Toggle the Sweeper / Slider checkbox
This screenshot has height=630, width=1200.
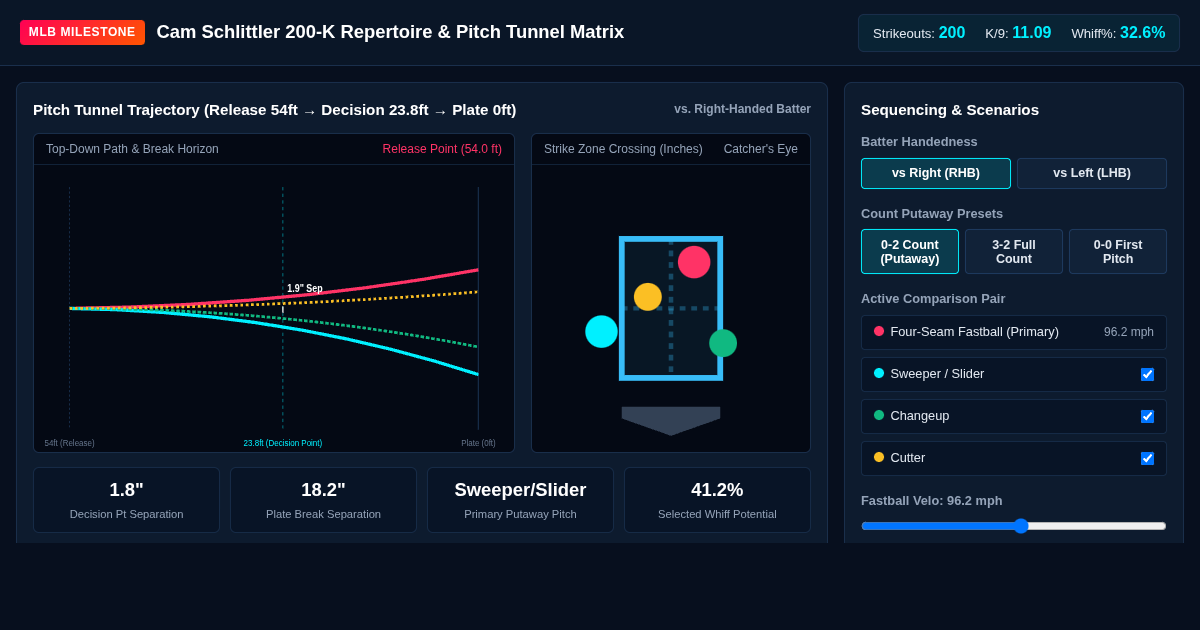(x=1147, y=374)
